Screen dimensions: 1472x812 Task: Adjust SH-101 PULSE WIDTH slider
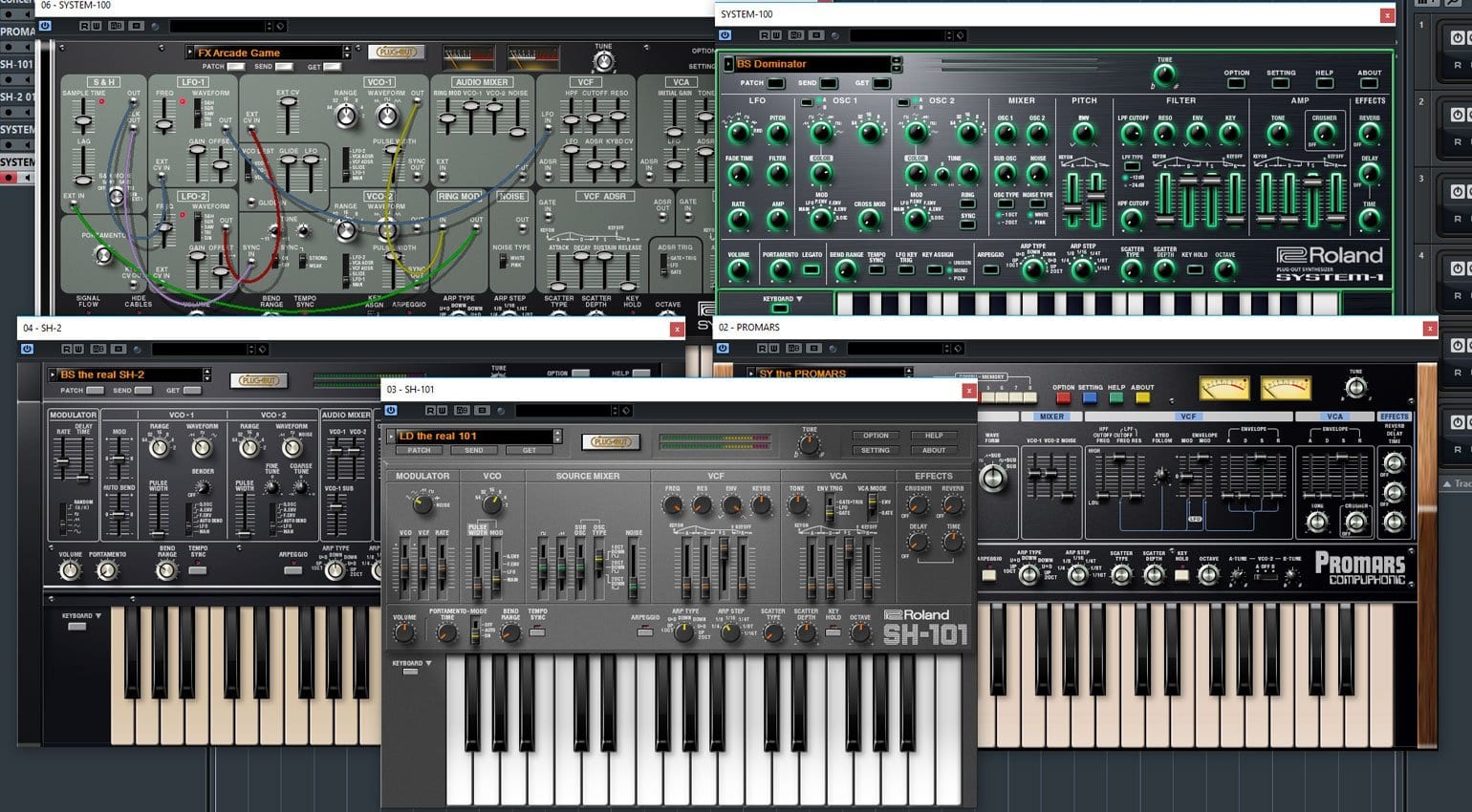click(x=477, y=567)
